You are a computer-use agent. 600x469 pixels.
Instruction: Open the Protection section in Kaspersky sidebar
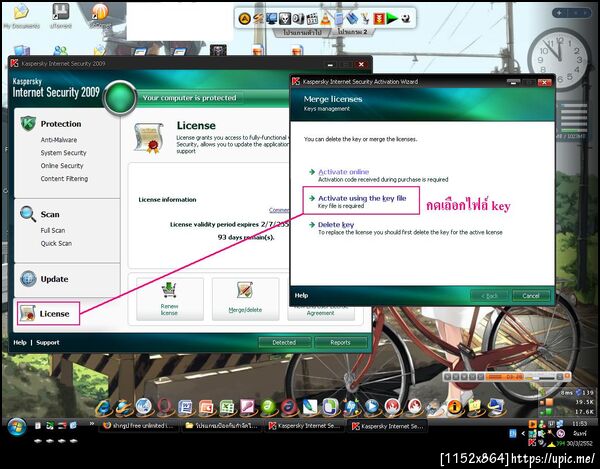click(x=61, y=124)
